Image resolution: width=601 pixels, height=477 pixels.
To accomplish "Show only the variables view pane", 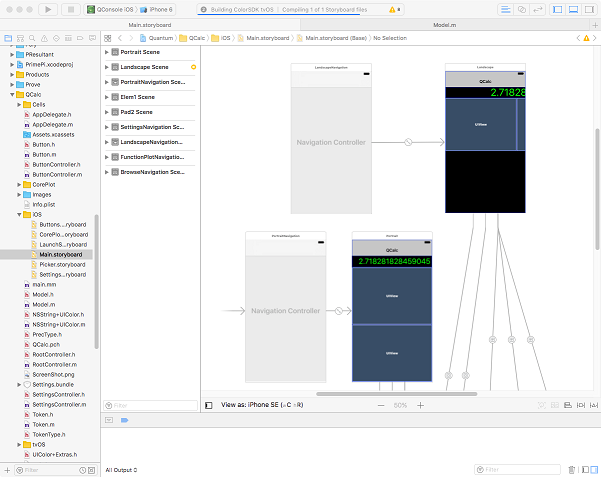I will click(585, 470).
